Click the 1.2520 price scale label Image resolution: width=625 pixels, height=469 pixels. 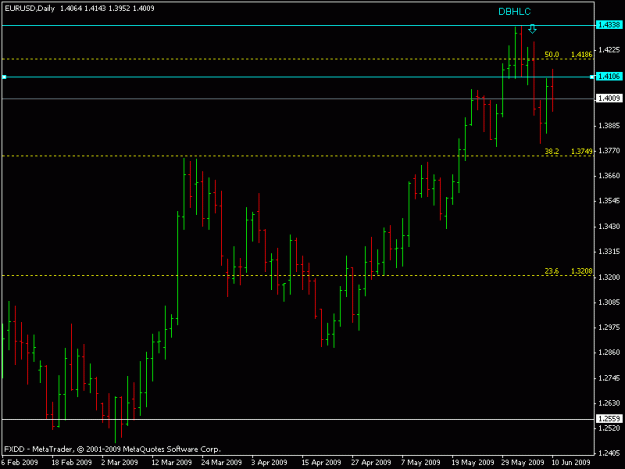tap(609, 428)
